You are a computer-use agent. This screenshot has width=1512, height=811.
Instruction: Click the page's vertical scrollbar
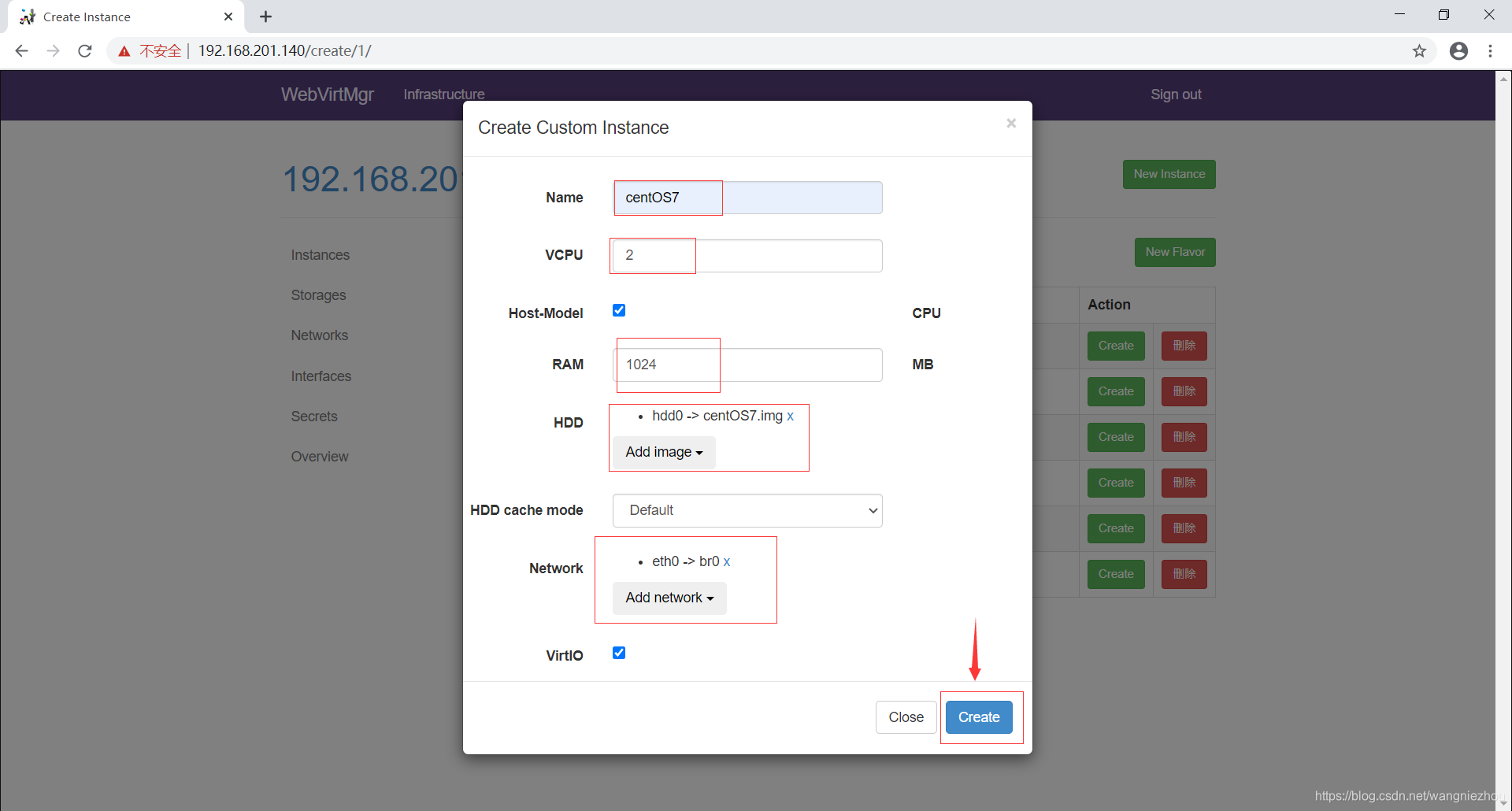[x=1503, y=440]
